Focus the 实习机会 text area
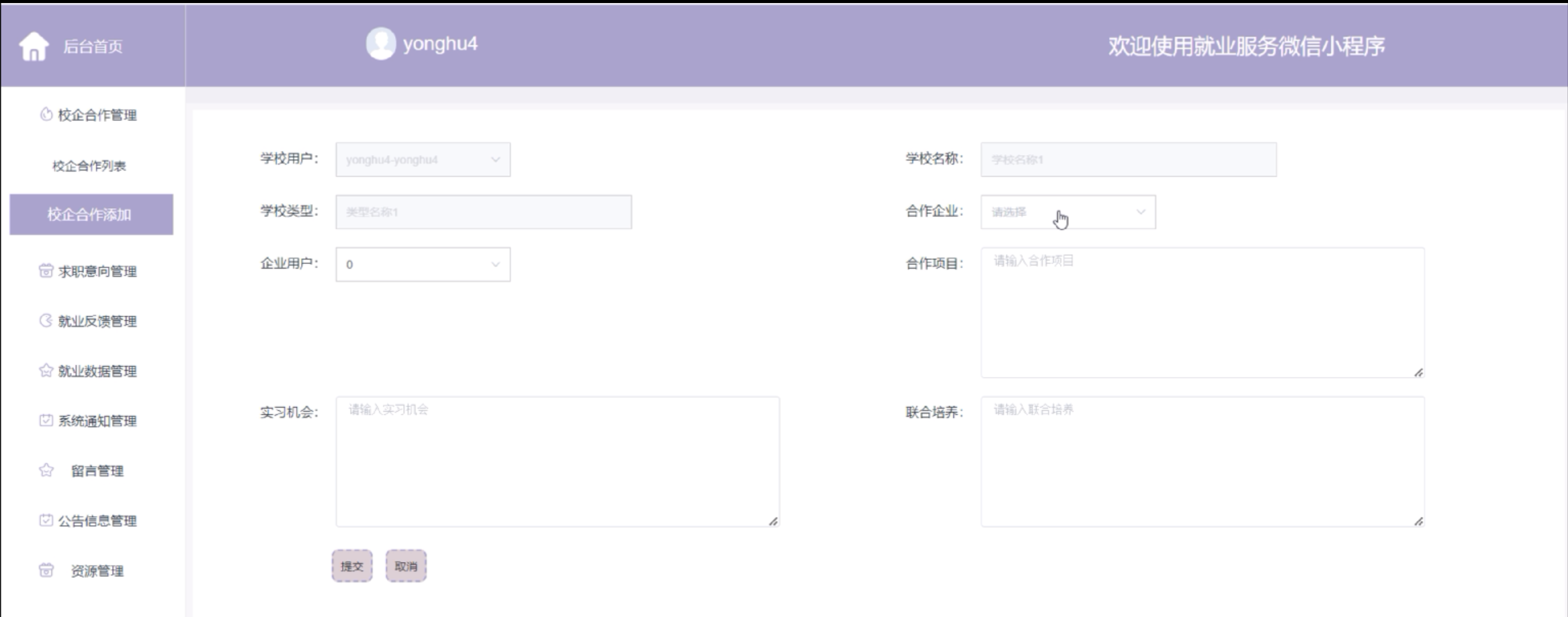This screenshot has height=617, width=1568. (557, 461)
